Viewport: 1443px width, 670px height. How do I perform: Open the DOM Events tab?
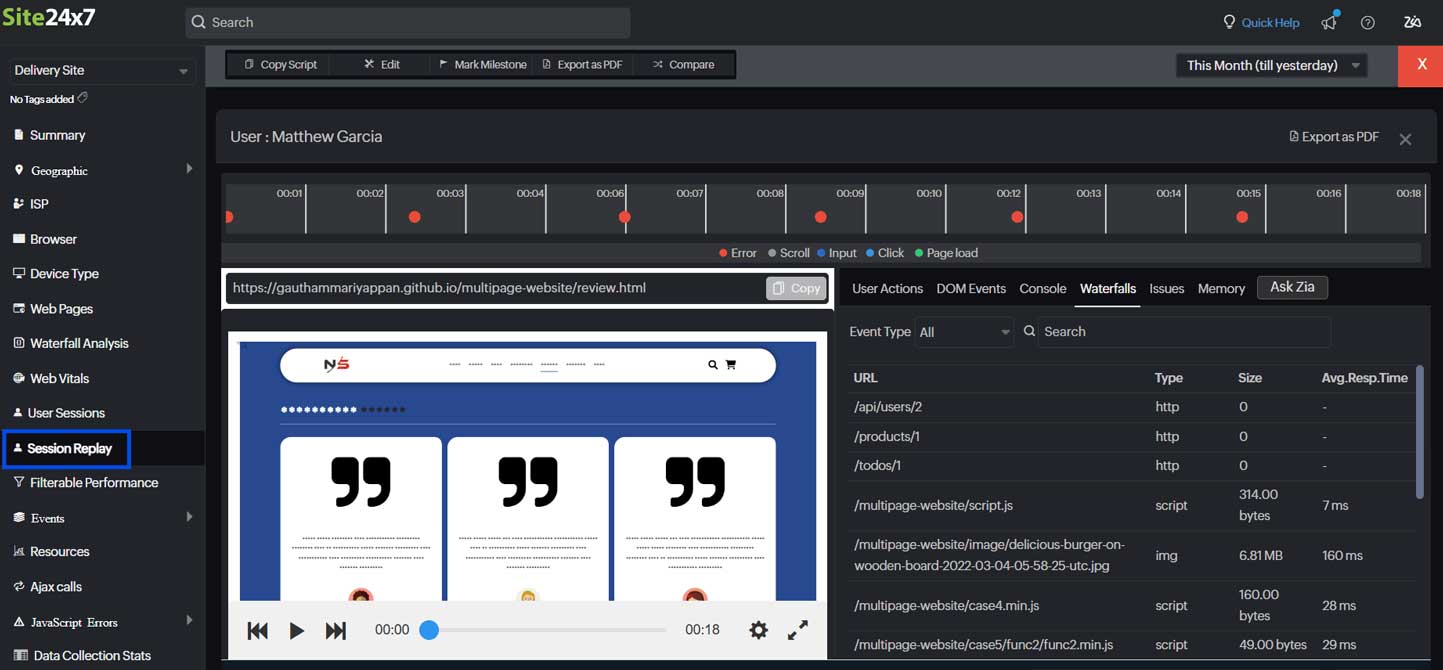pos(970,288)
